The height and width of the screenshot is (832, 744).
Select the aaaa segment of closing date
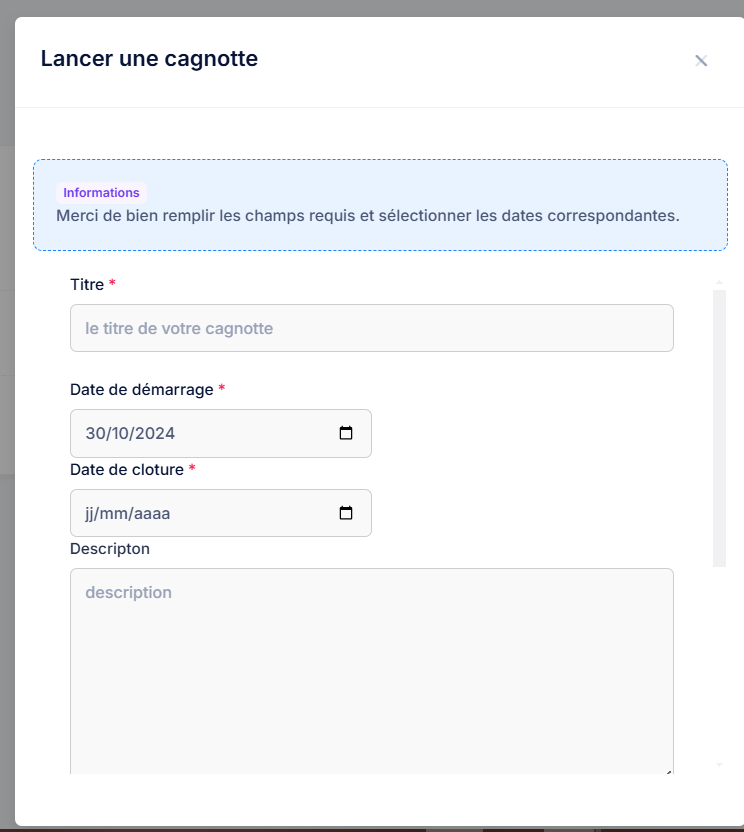152,514
